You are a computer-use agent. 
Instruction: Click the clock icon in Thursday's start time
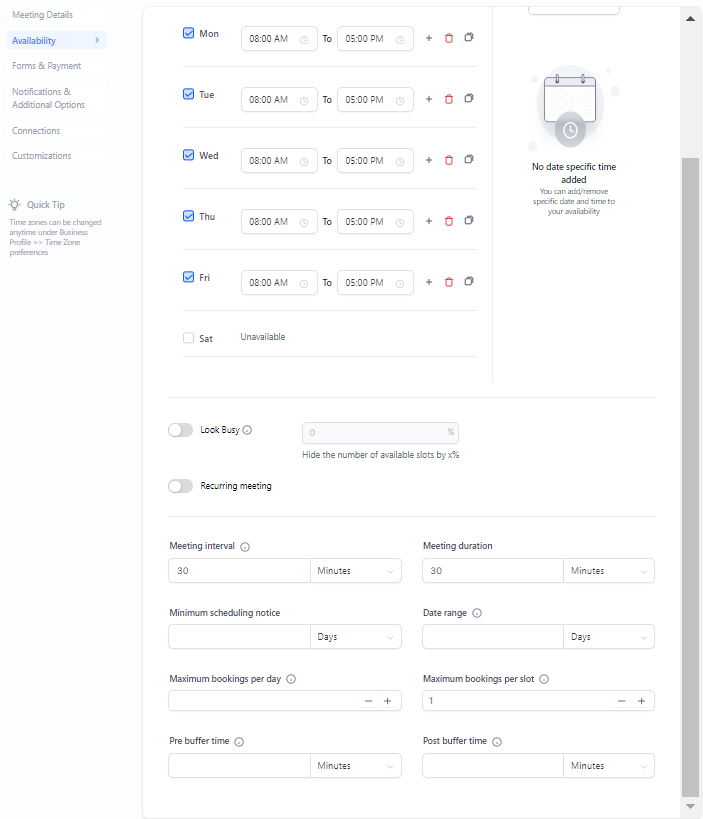[x=304, y=223]
